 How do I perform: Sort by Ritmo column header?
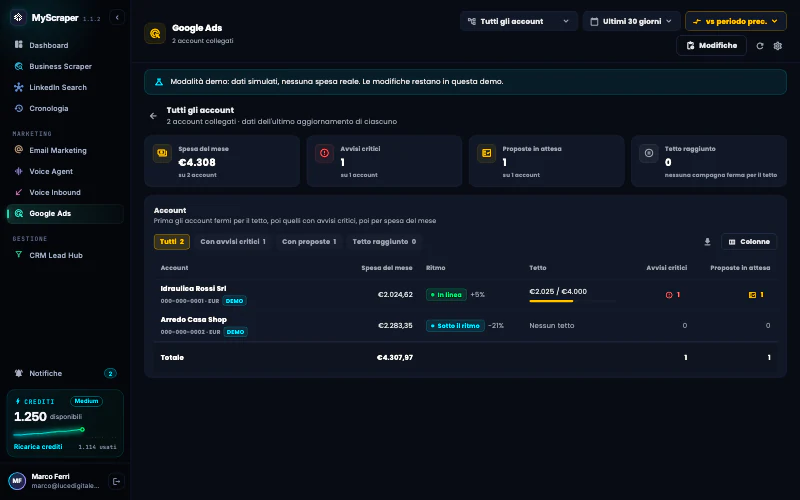pyautogui.click(x=436, y=268)
